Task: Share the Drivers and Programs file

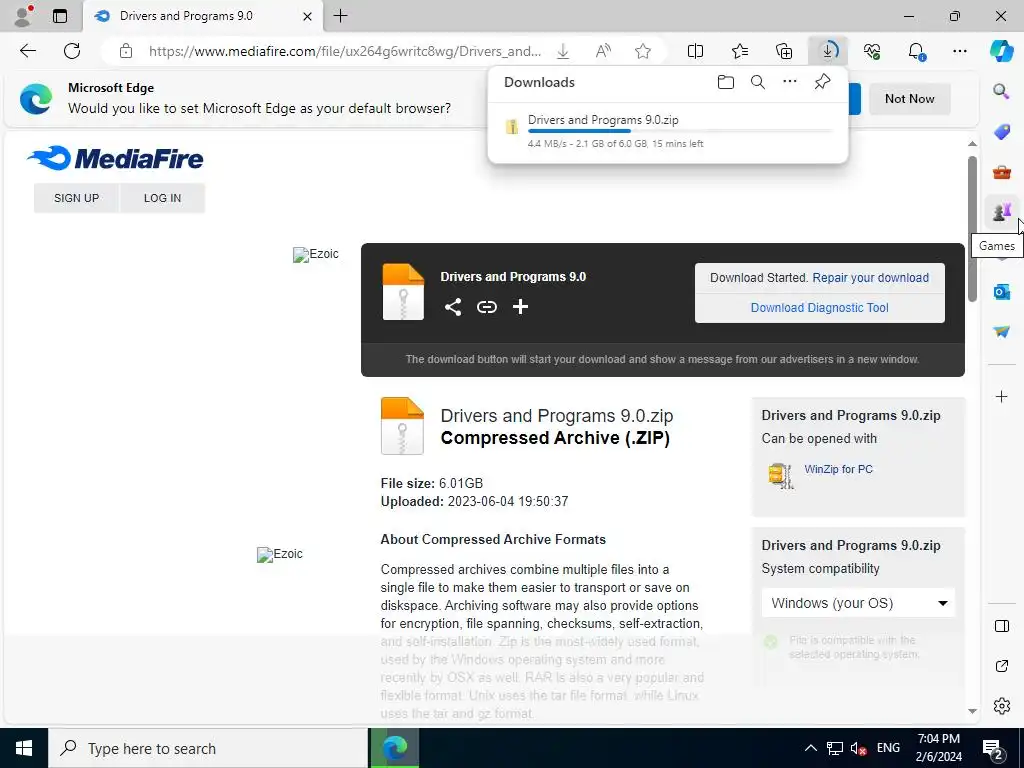Action: pos(453,307)
